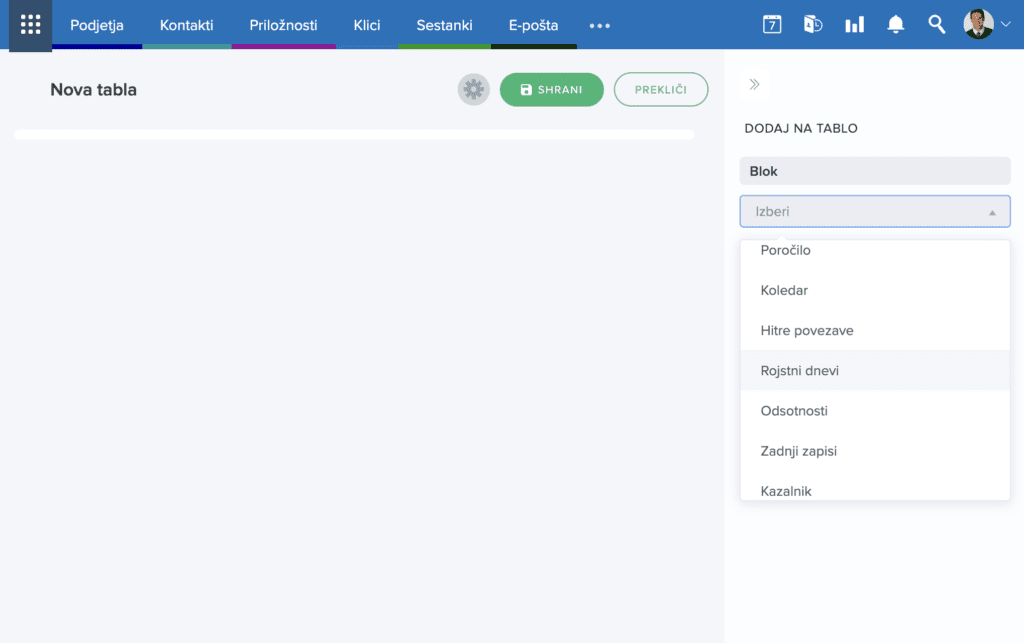Pick Hitre povezave in dropdown list
This screenshot has height=643, width=1024.
click(807, 331)
